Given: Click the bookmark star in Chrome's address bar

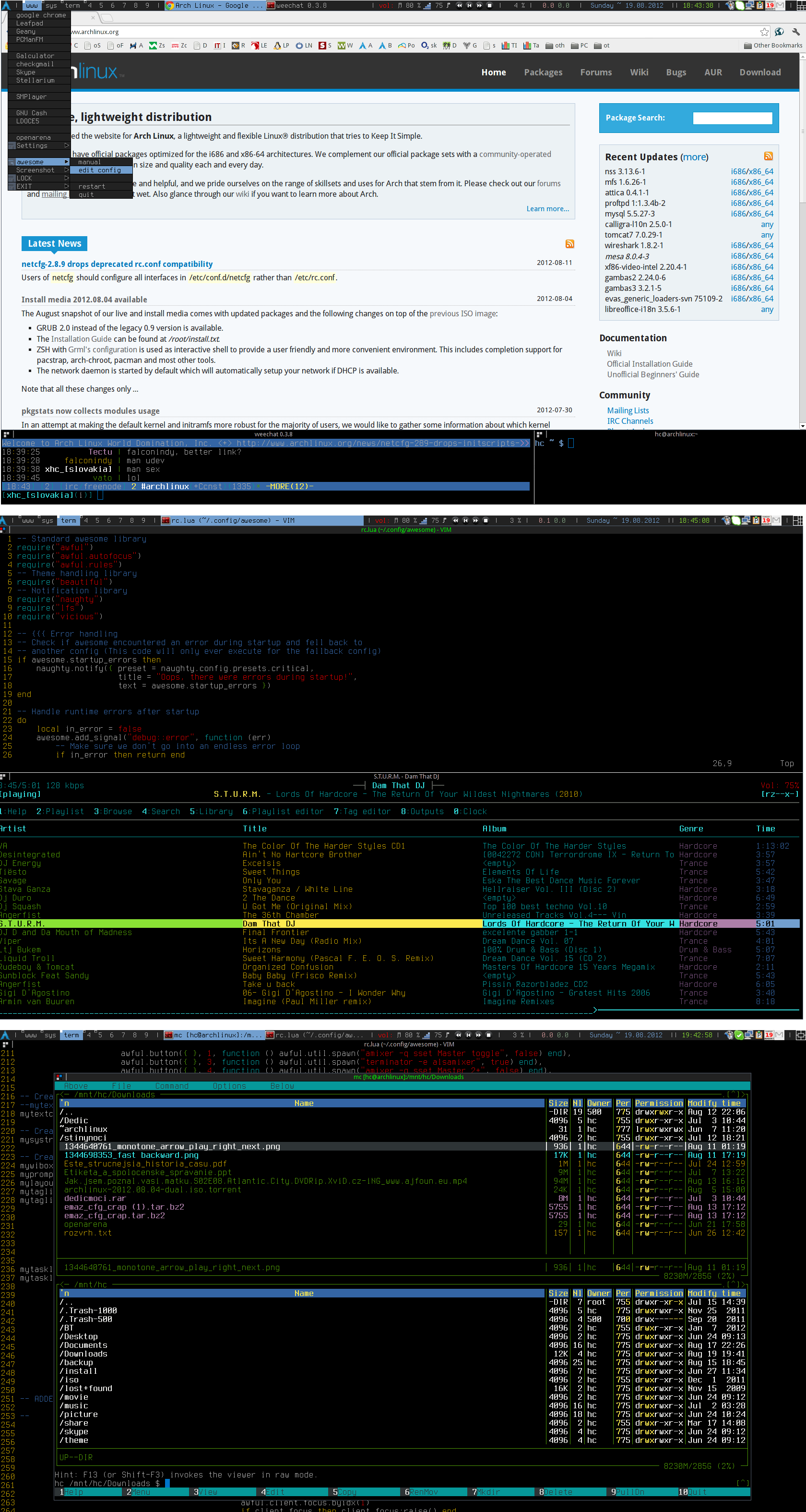Looking at the screenshot, I should 764,32.
